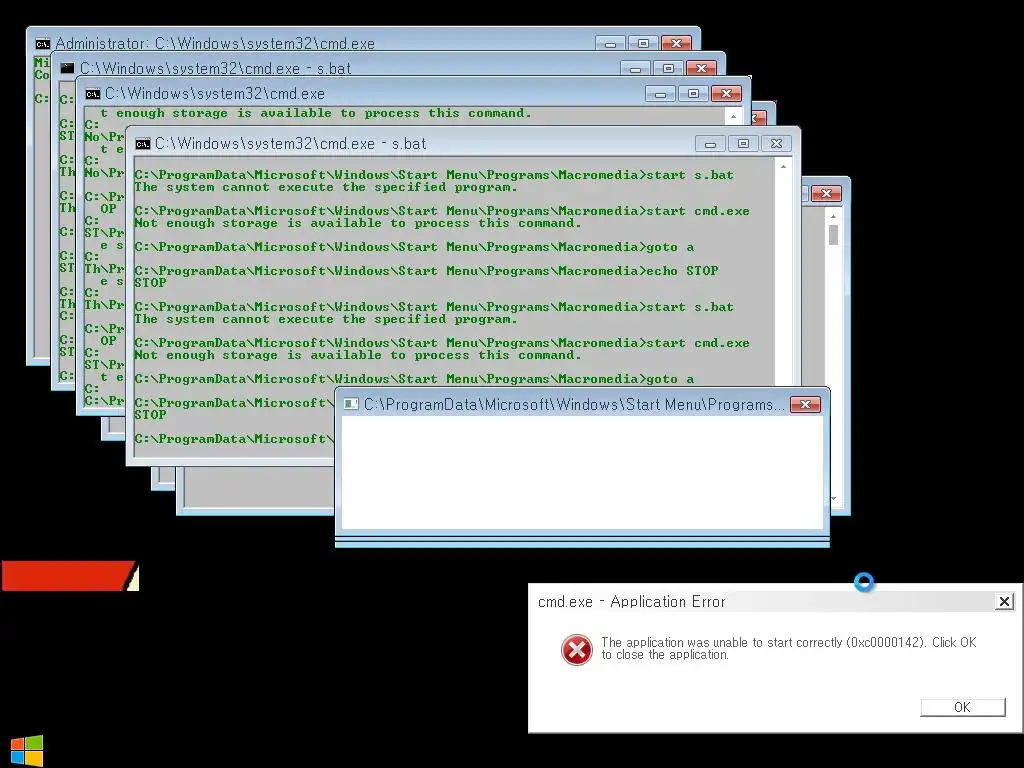The height and width of the screenshot is (768, 1024).
Task: Maximize the third cmd.exe window
Action: point(694,94)
